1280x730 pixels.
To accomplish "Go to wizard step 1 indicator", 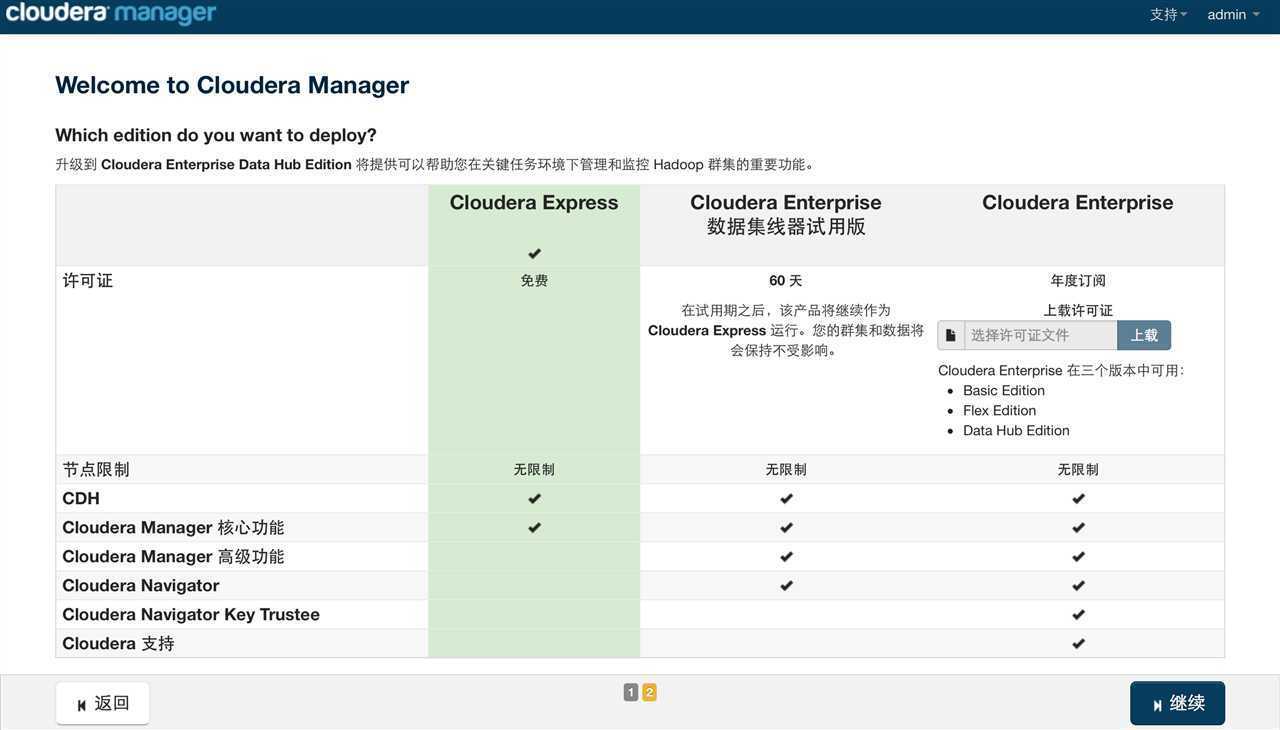I will [631, 692].
